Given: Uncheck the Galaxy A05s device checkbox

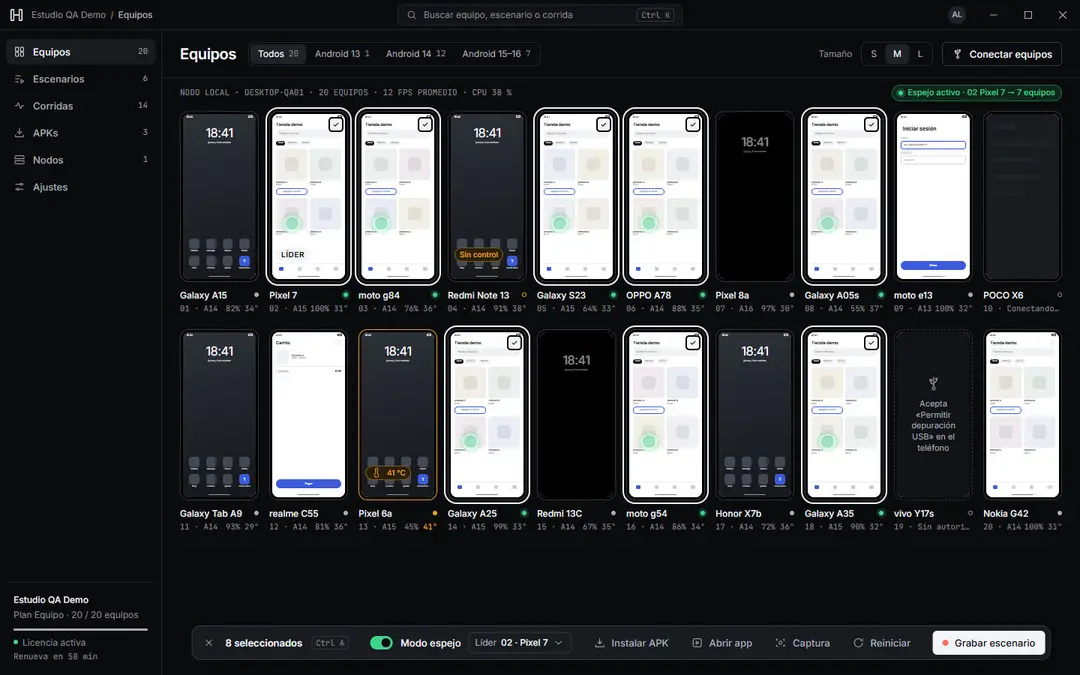Looking at the screenshot, I should [871, 124].
